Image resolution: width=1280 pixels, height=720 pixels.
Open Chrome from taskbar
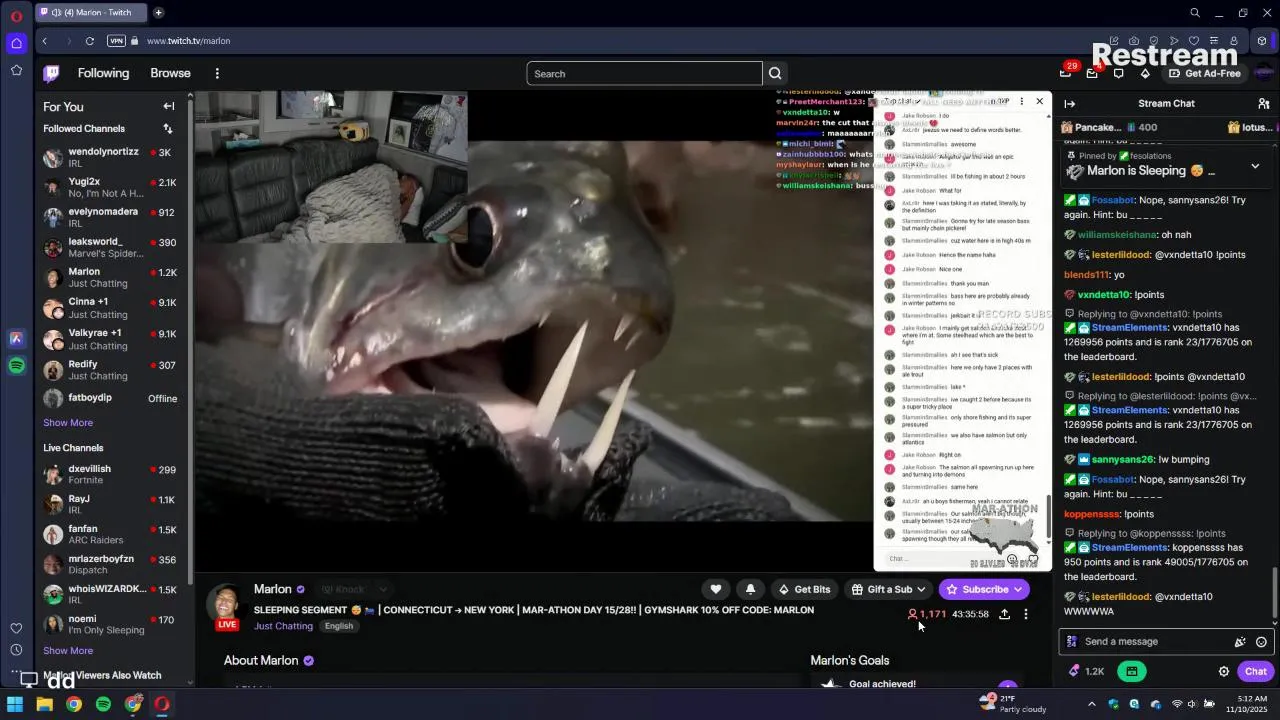click(x=73, y=704)
